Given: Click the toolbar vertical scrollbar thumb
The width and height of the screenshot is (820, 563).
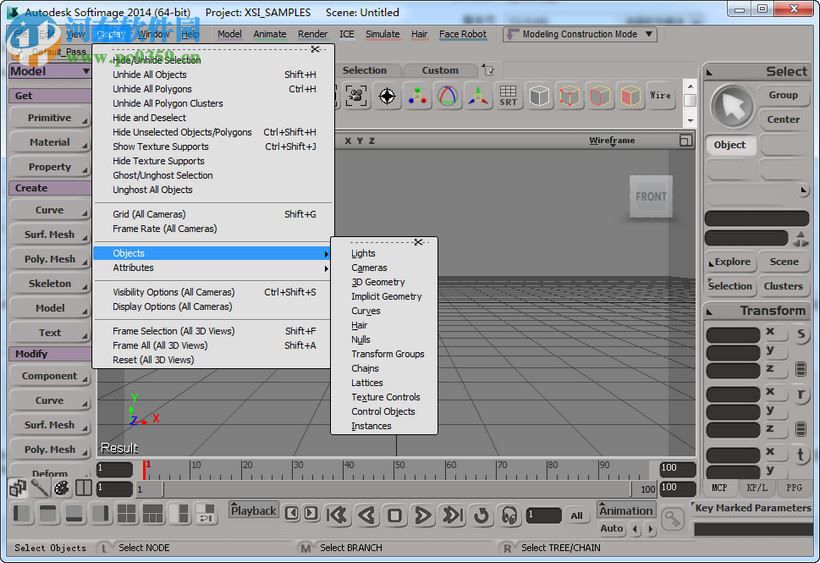Looking at the screenshot, I should (690, 100).
